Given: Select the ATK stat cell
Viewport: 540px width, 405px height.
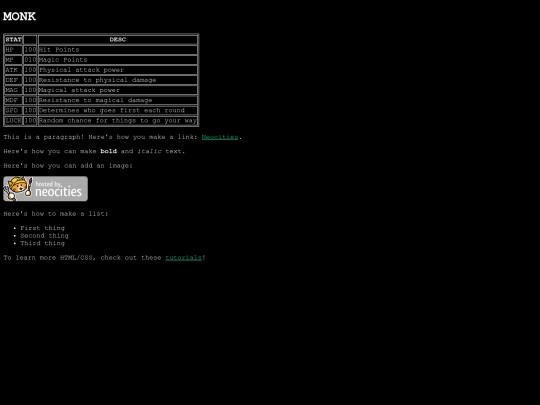Looking at the screenshot, I should (13, 70).
